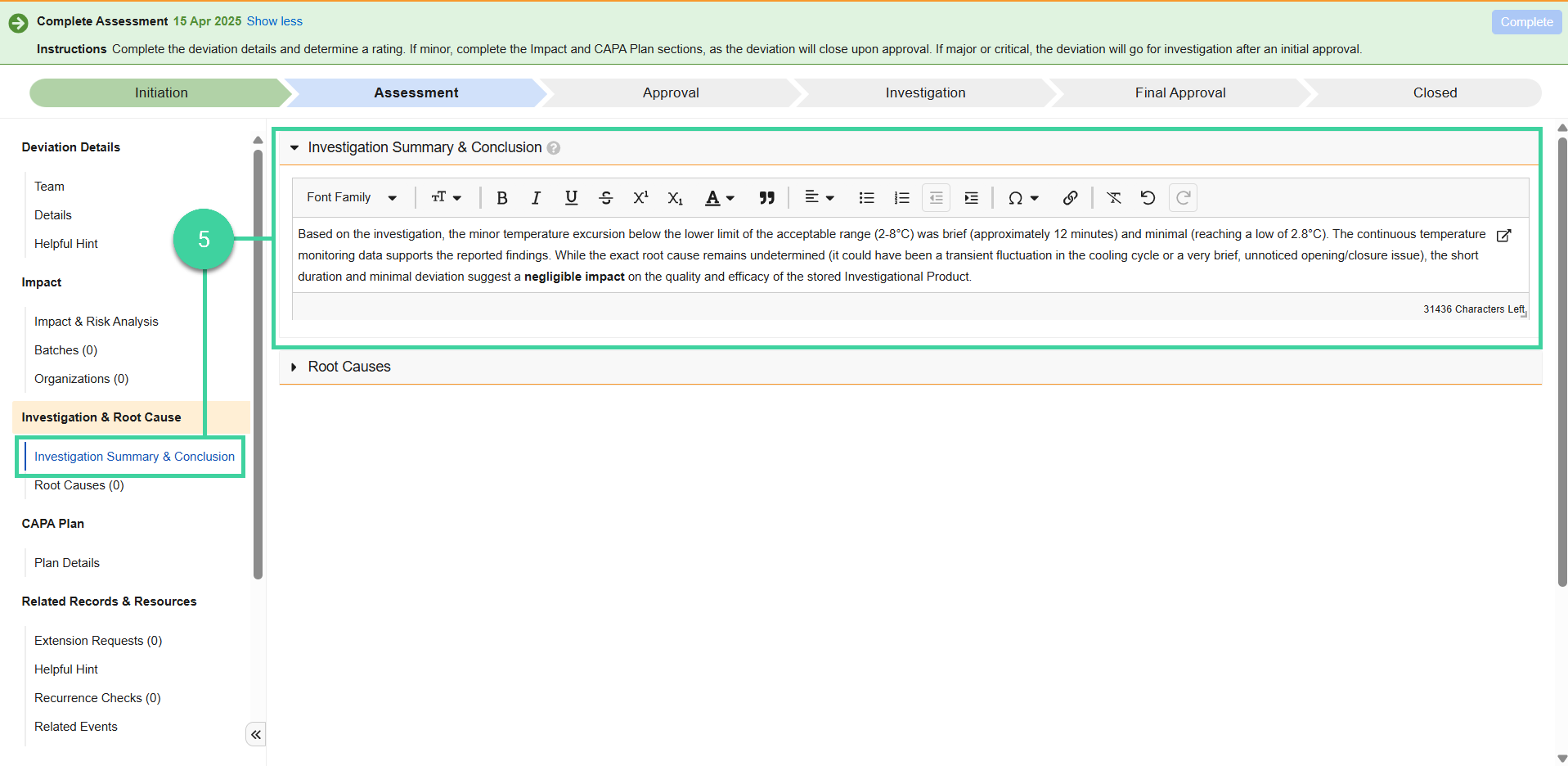
Task: Increase indent of the paragraph
Action: [971, 198]
